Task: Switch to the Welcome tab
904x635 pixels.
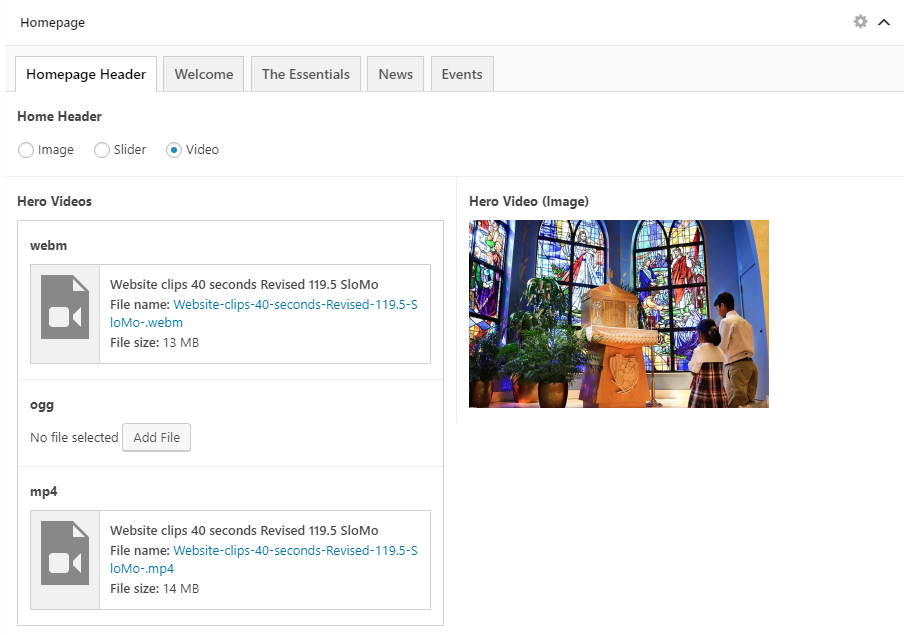Action: [204, 74]
